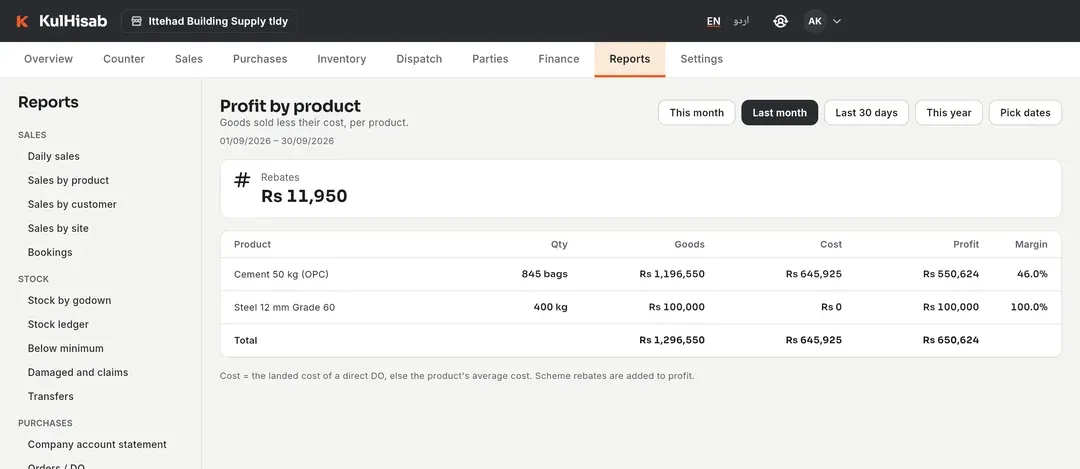Open the Sales by site report
Image resolution: width=1080 pixels, height=469 pixels.
(x=58, y=229)
